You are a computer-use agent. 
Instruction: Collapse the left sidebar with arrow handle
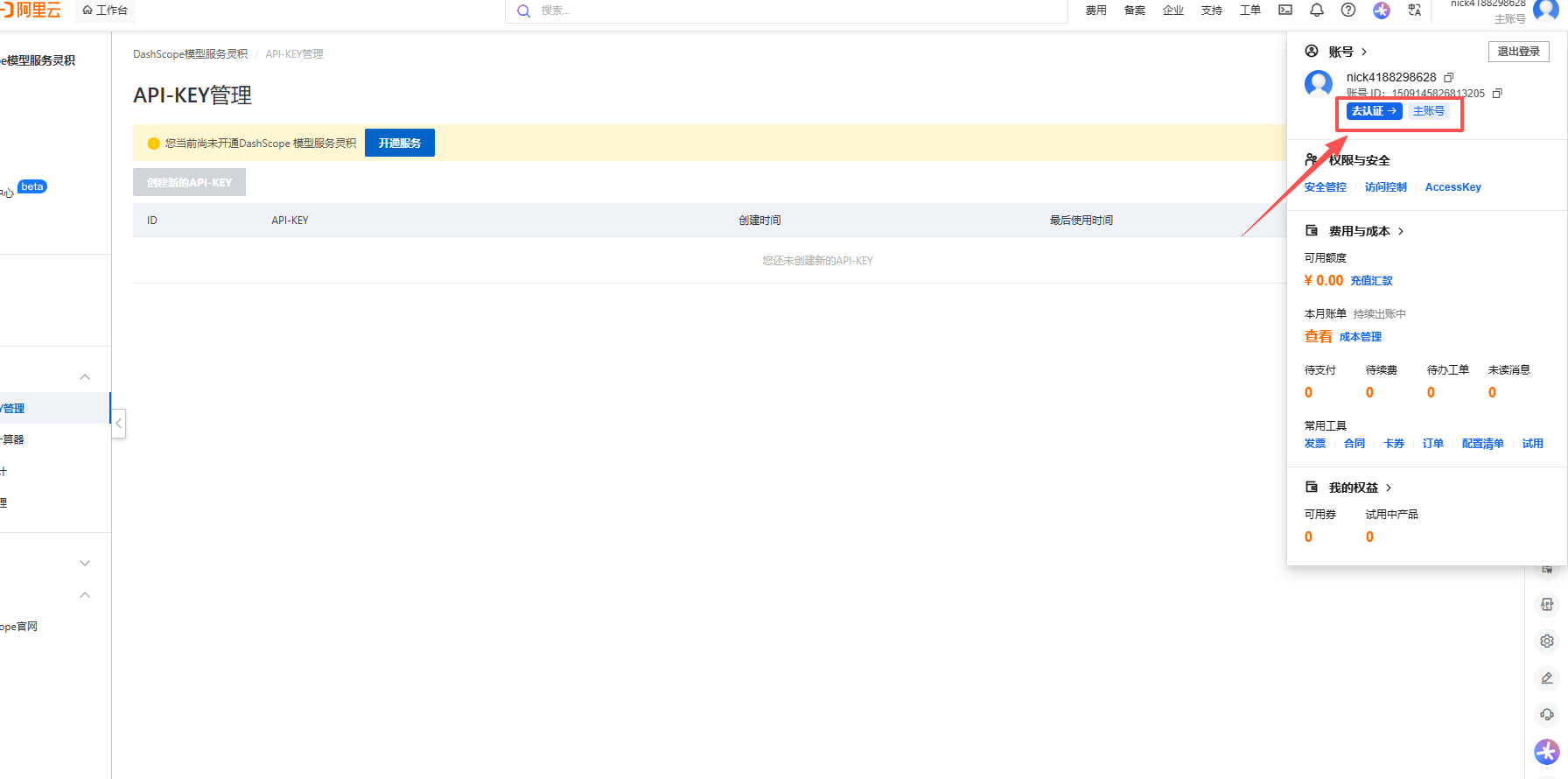(119, 424)
